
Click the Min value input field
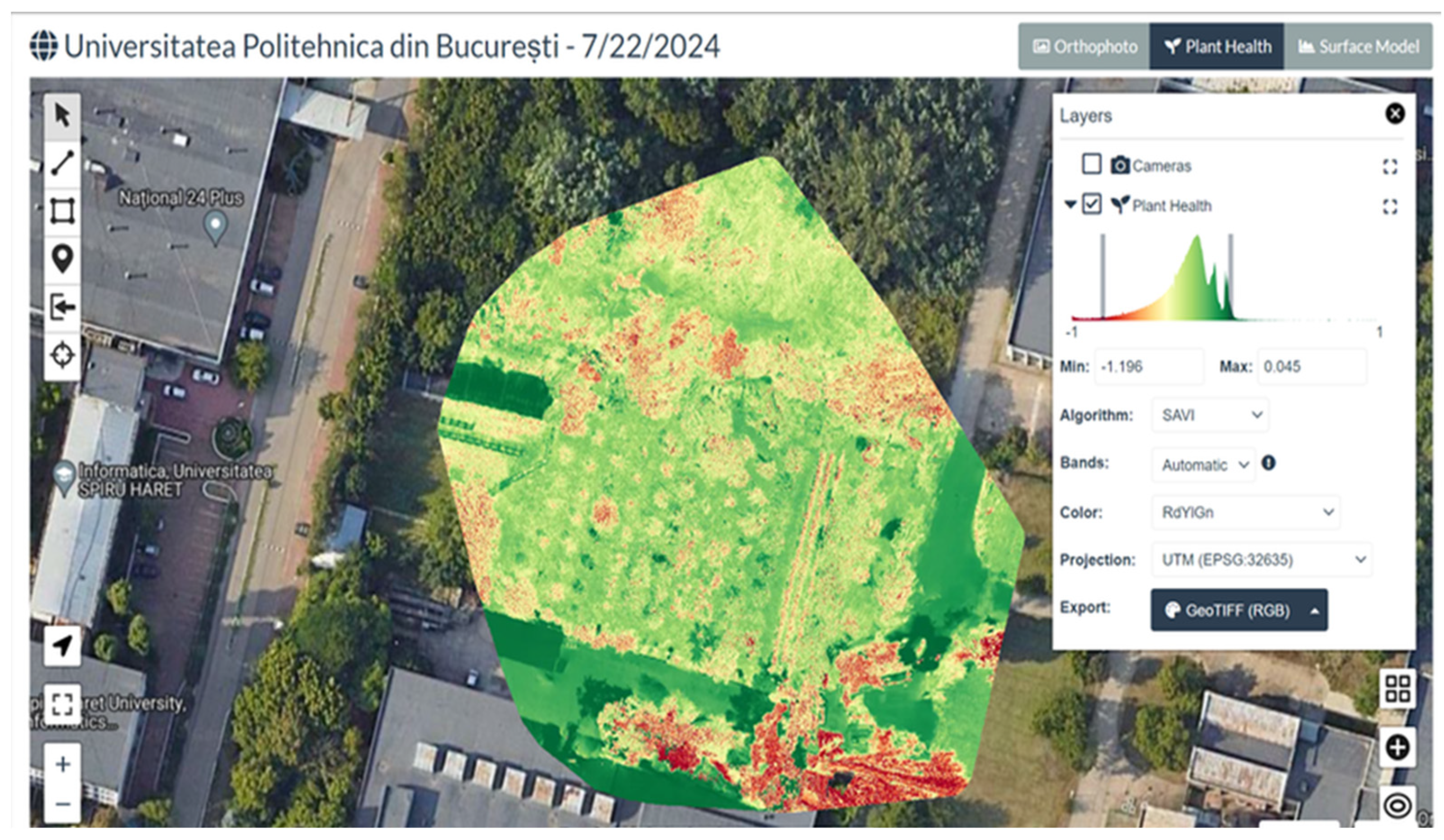tap(1148, 367)
